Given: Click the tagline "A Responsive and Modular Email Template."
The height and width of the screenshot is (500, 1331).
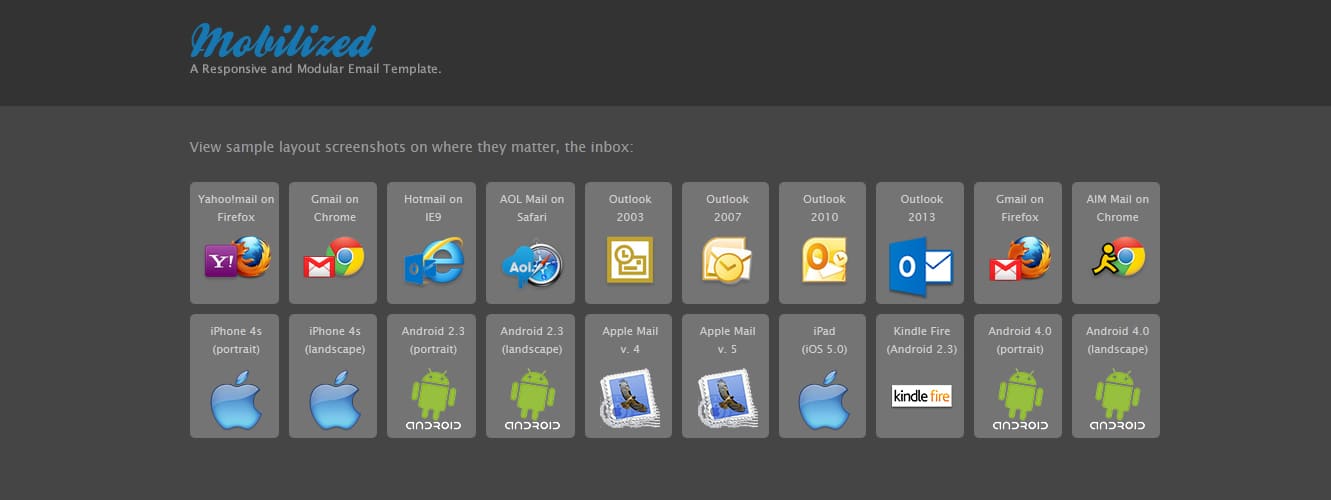Looking at the screenshot, I should (316, 69).
